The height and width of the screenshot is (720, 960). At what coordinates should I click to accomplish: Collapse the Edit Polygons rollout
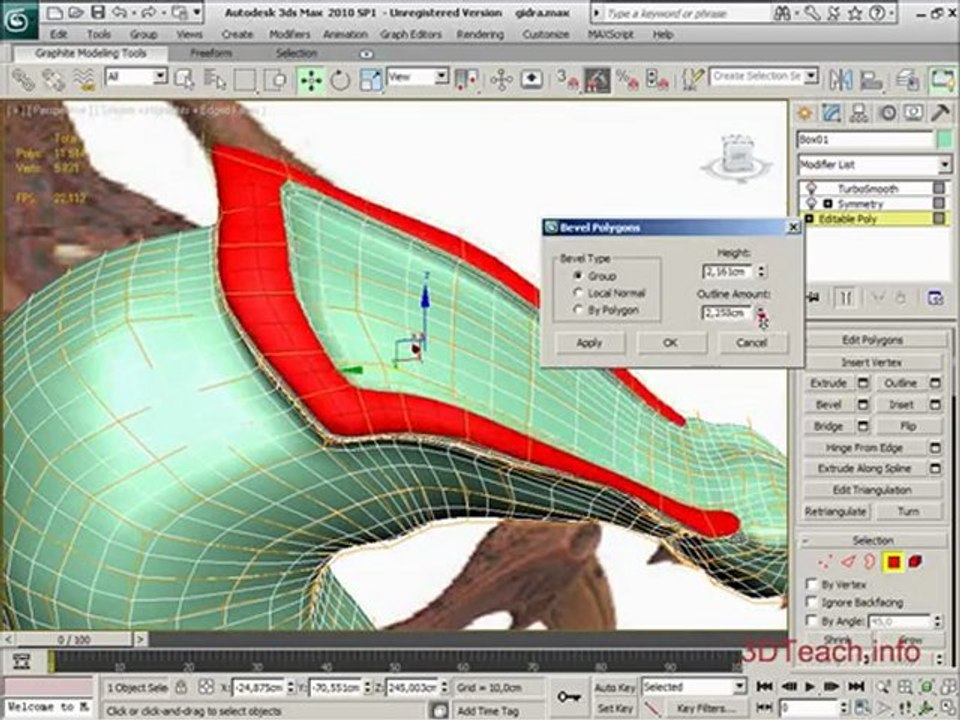(872, 340)
